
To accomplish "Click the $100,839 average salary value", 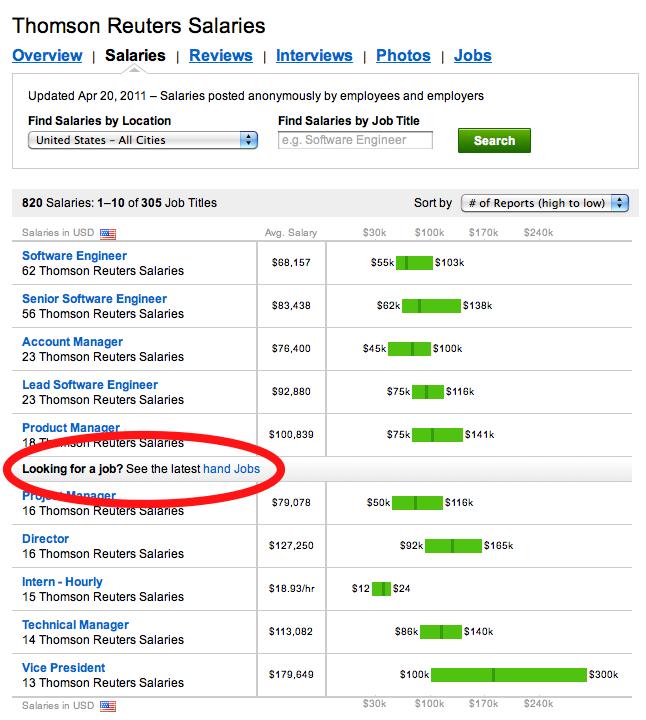I will coord(291,435).
